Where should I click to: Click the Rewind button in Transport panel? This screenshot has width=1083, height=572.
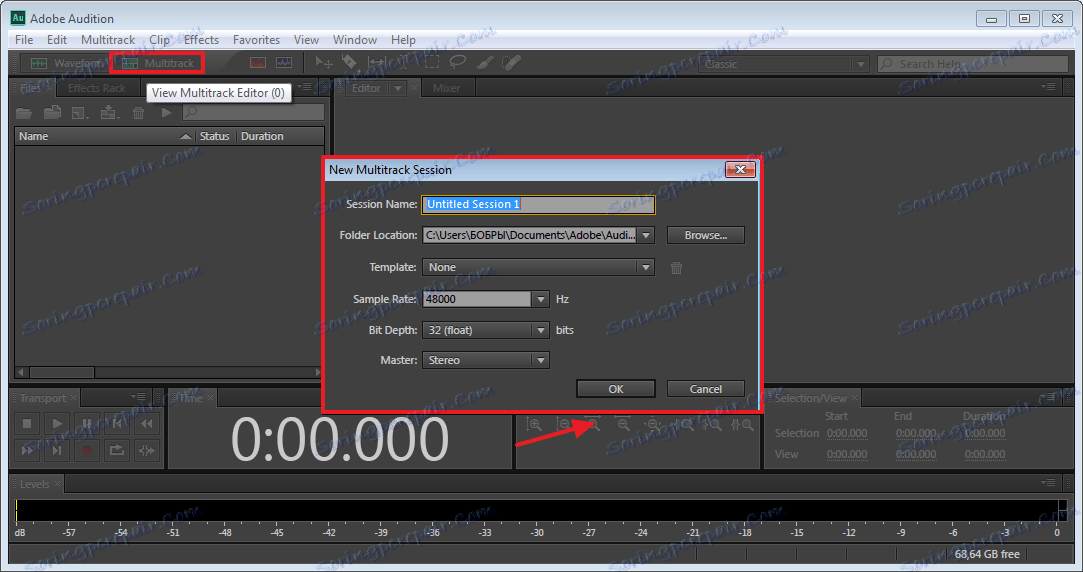click(x=146, y=423)
